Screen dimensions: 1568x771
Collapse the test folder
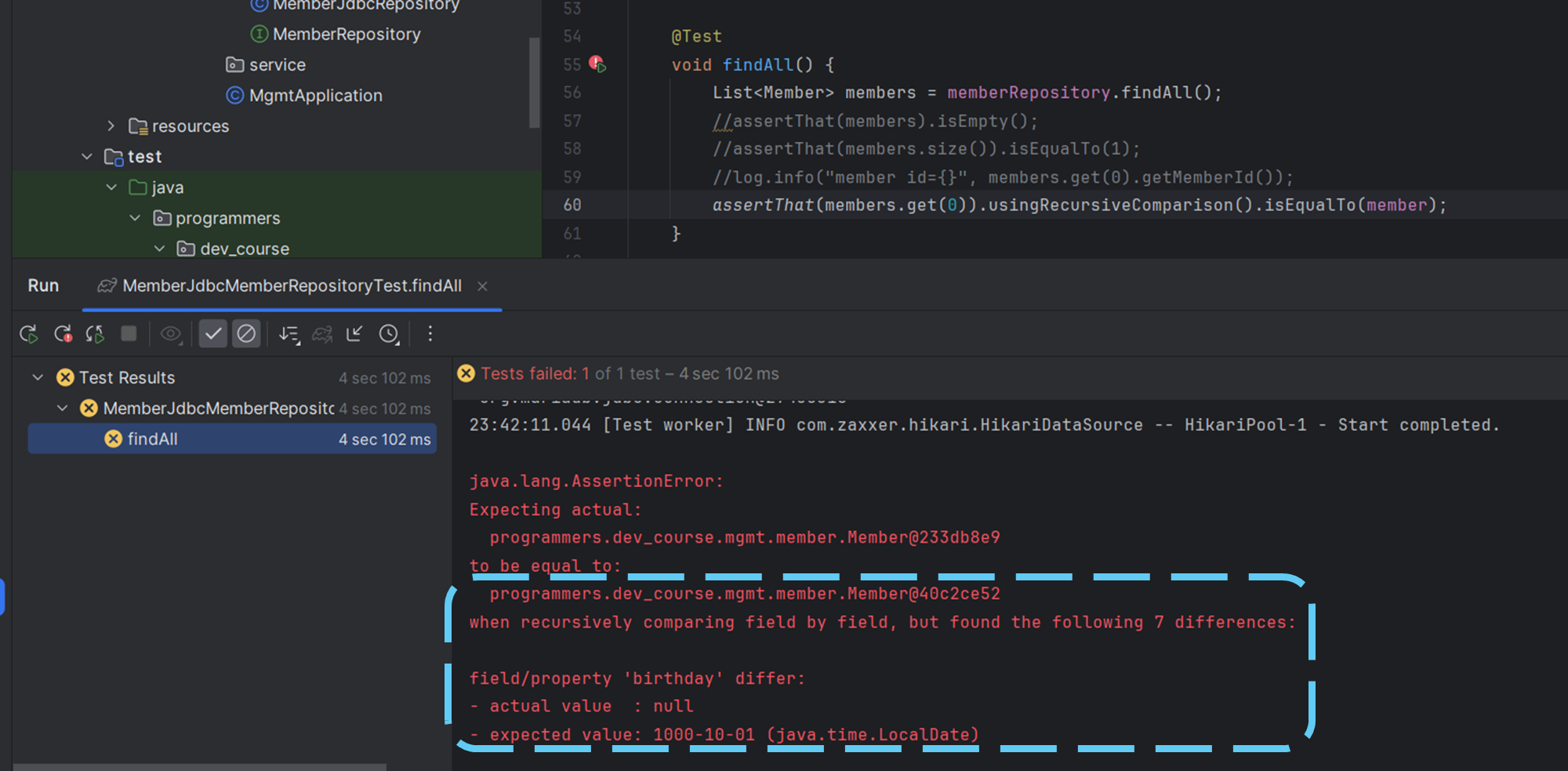(x=87, y=156)
